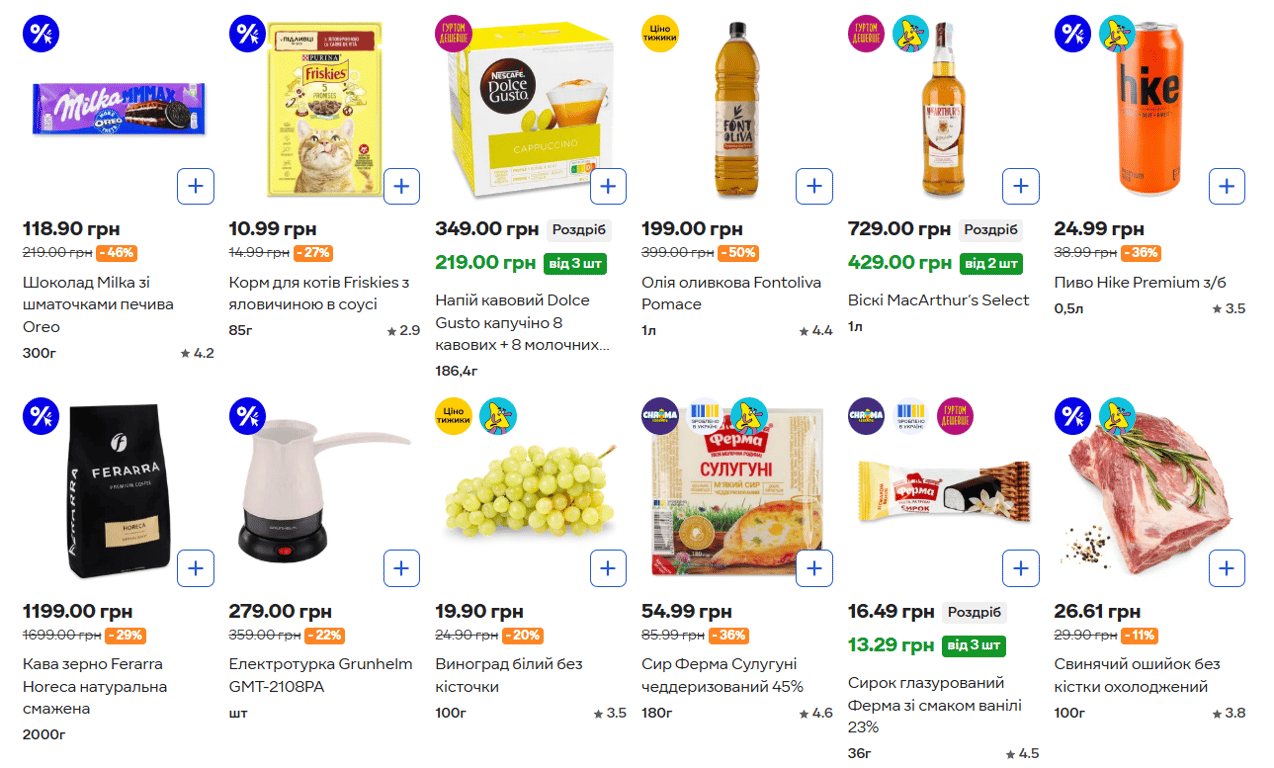The height and width of the screenshot is (768, 1274).
Task: Add Hike Premium beer to cart
Action: click(x=1227, y=186)
